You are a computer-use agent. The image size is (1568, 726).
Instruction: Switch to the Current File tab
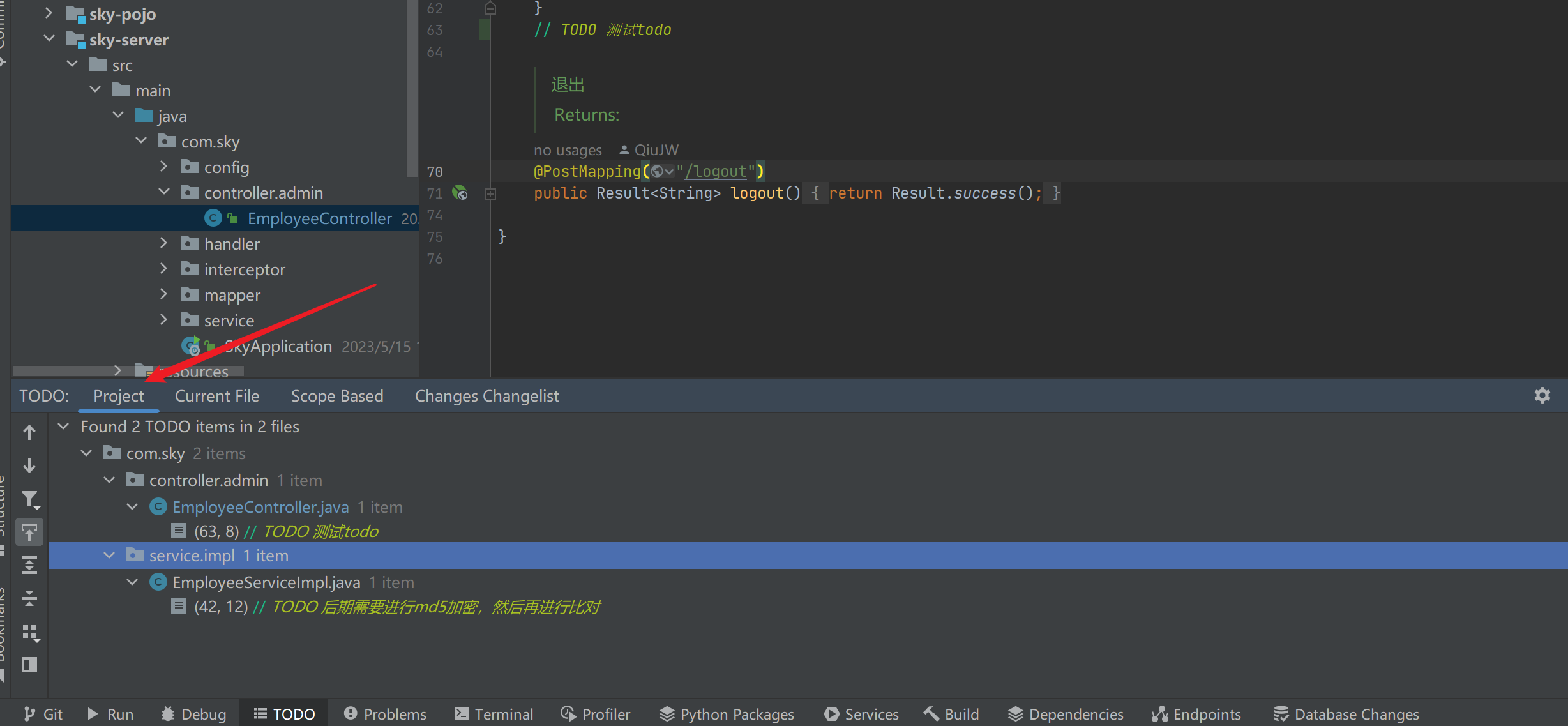217,396
